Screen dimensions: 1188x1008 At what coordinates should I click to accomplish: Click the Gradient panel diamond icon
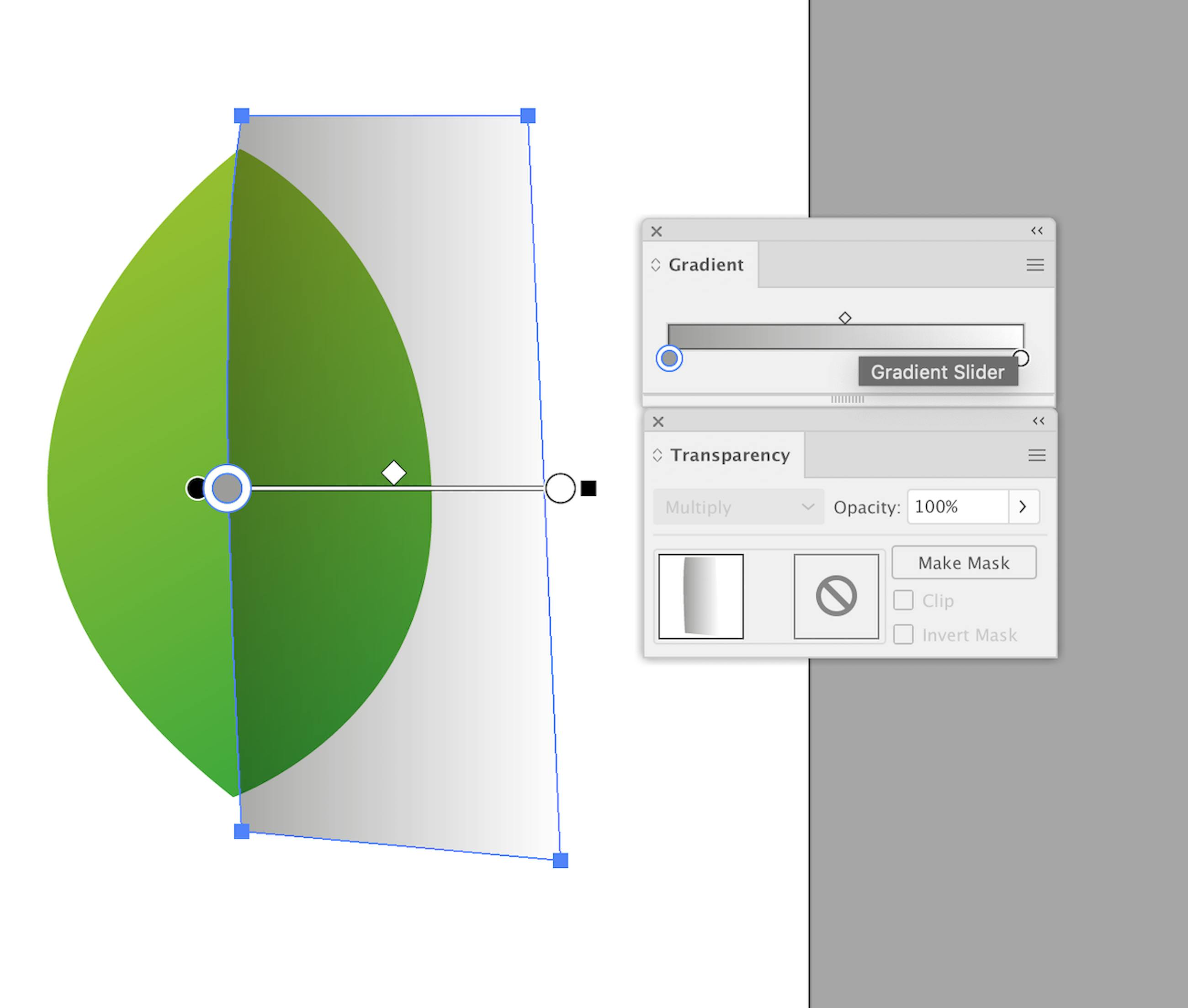(656, 264)
